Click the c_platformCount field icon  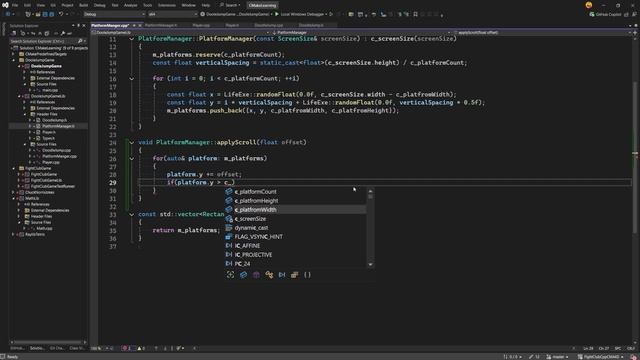[x=229, y=191]
